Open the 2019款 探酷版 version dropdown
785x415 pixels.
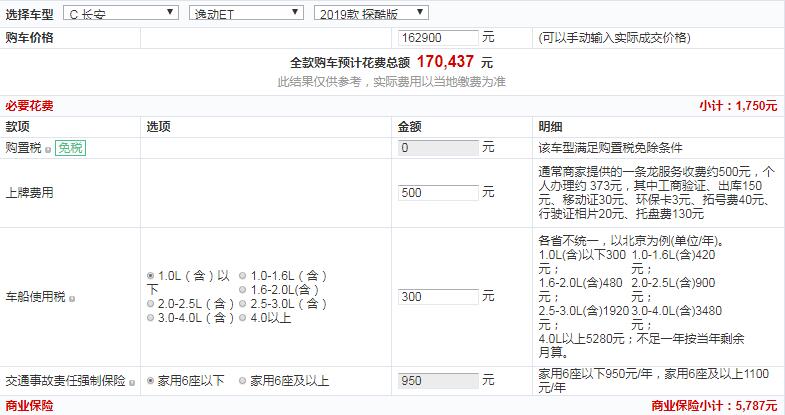(x=371, y=13)
